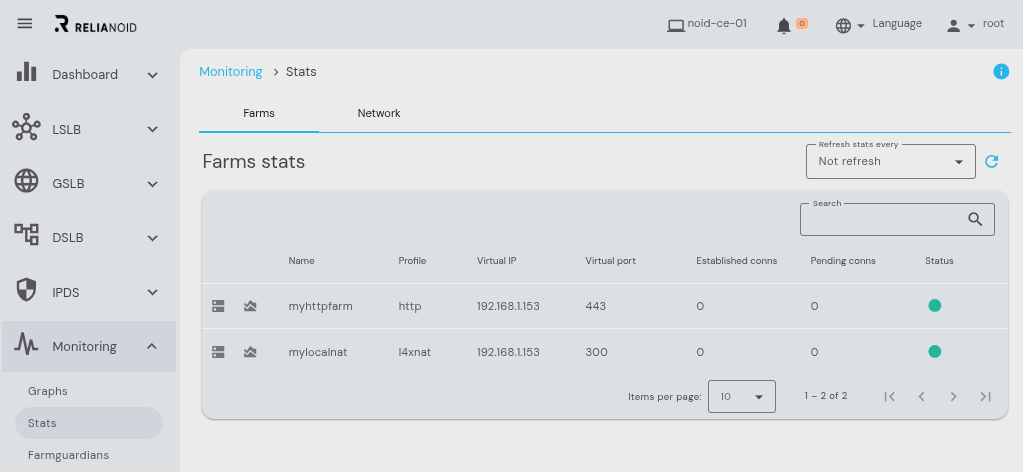The image size is (1023, 472).
Task: Open the Language dropdown arrow
Action: click(861, 25)
